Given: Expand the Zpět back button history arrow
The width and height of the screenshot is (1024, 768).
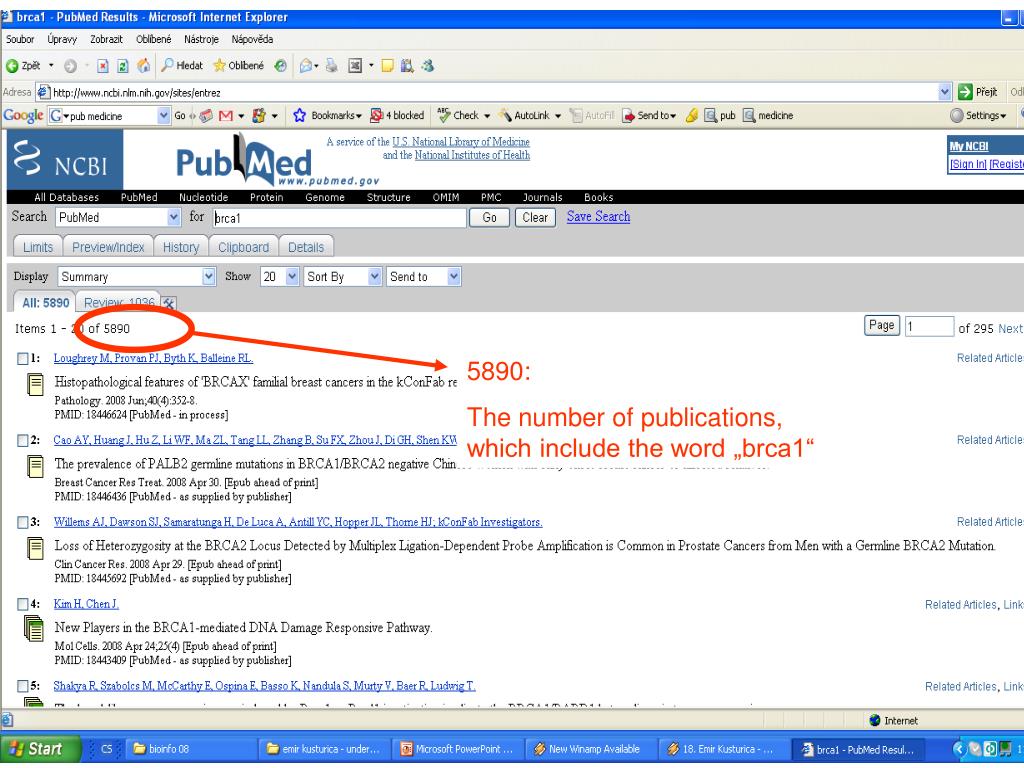Looking at the screenshot, I should (x=52, y=66).
